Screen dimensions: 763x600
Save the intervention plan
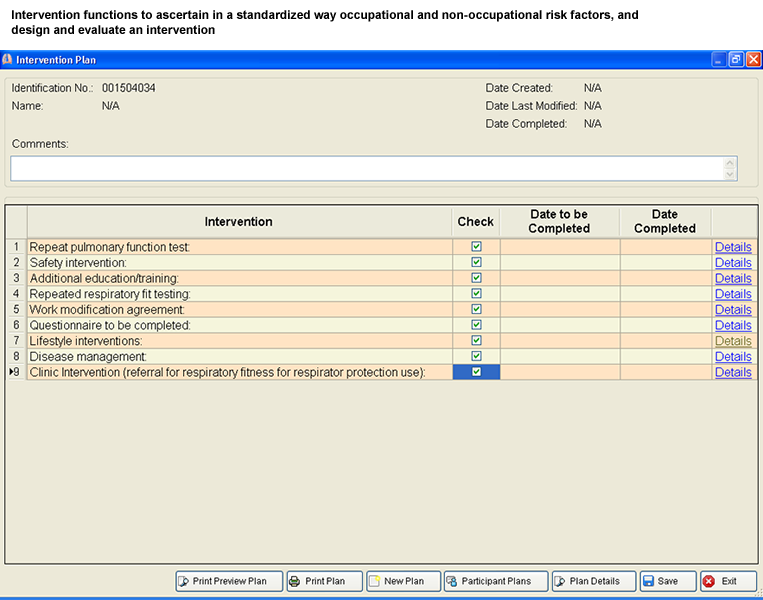[665, 581]
